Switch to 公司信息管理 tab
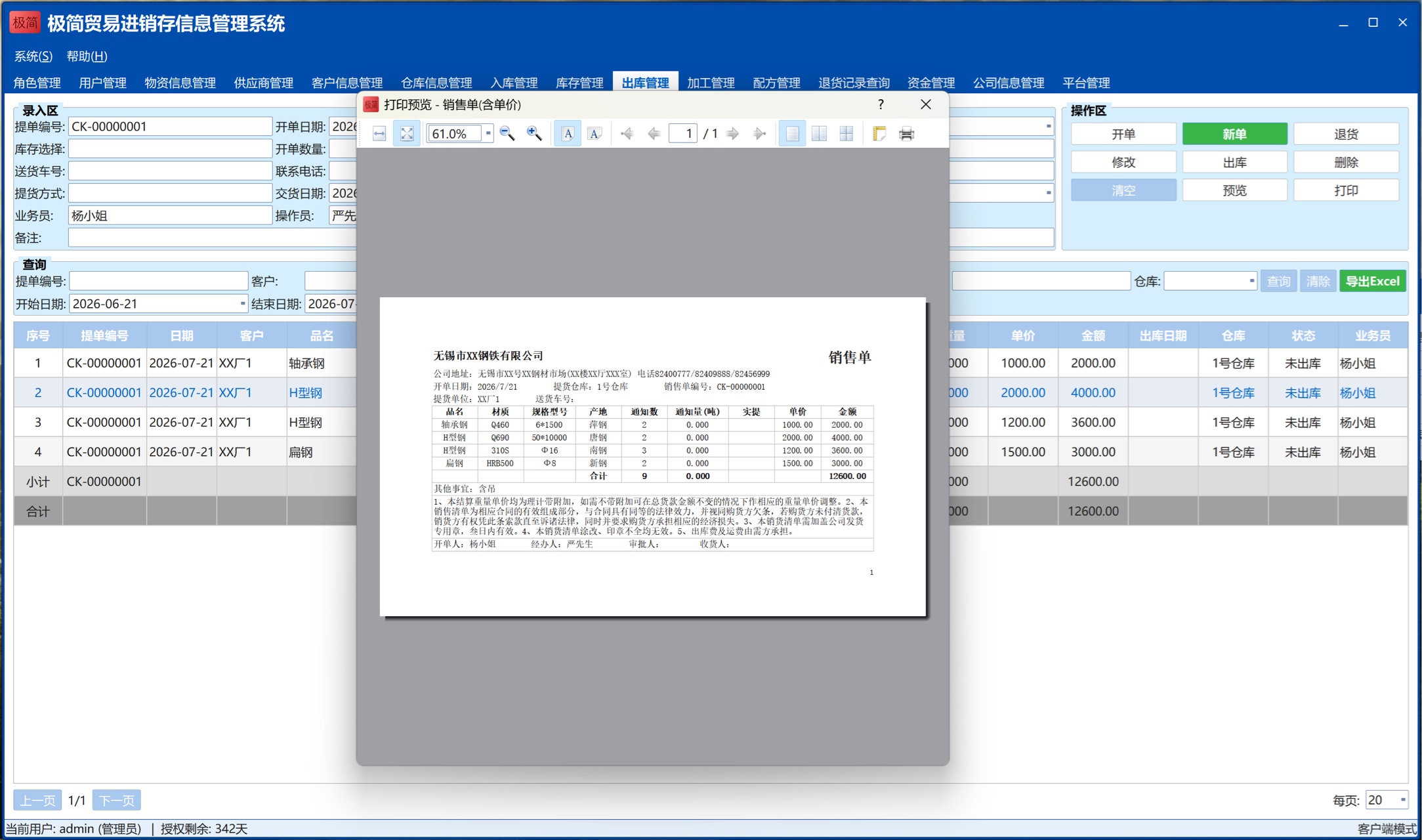This screenshot has height=840, width=1422. coord(1009,83)
